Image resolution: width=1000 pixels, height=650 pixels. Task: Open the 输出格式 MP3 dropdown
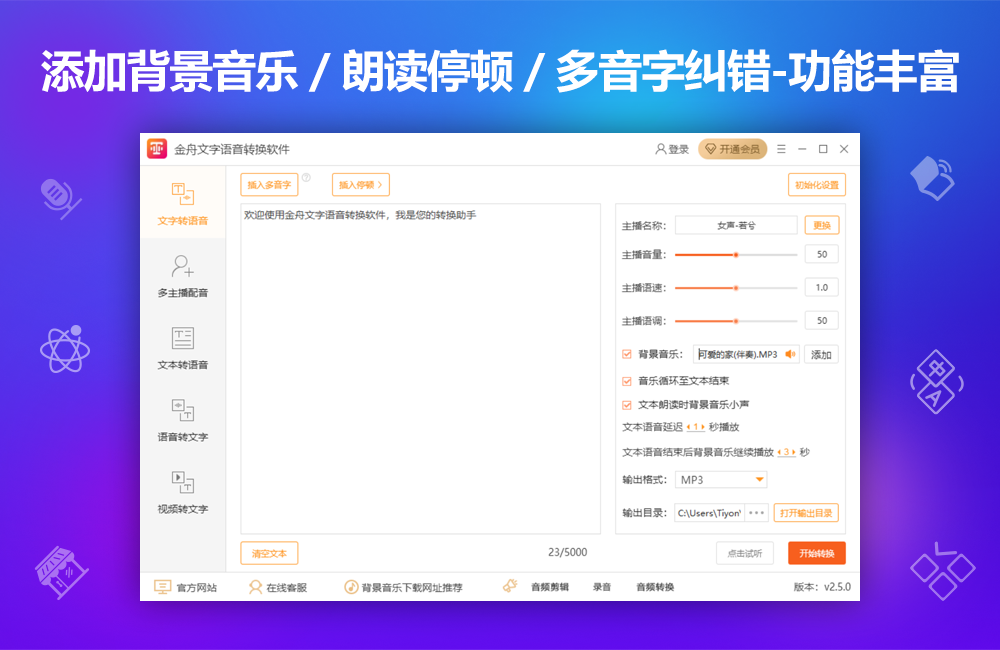pos(721,480)
